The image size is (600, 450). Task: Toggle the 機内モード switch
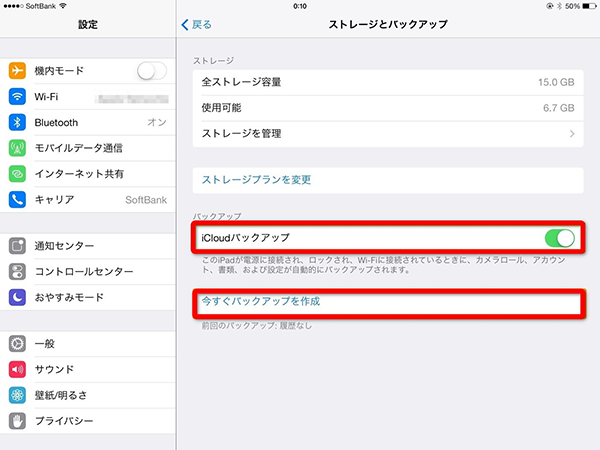coord(152,71)
